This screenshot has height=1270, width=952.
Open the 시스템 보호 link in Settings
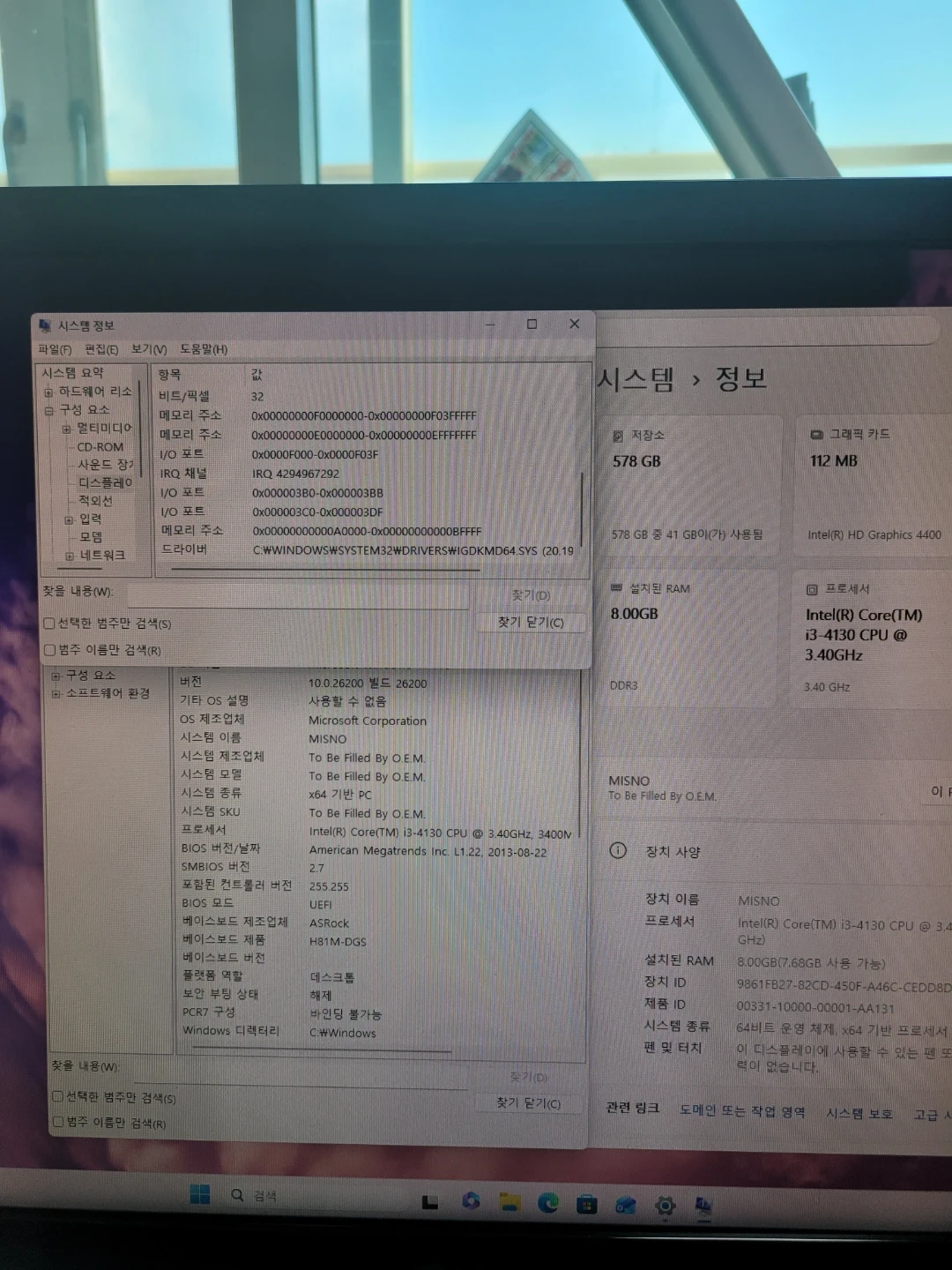click(858, 1113)
